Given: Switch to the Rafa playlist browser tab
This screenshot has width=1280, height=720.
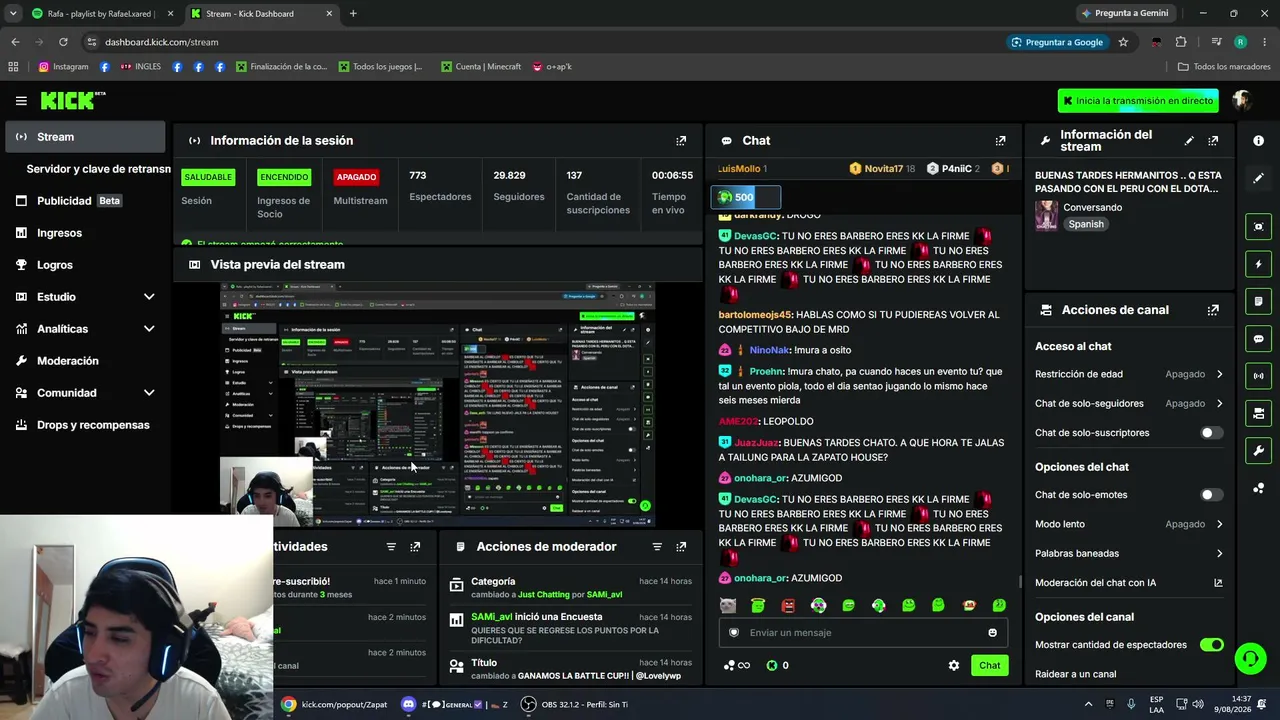Looking at the screenshot, I should tap(100, 13).
